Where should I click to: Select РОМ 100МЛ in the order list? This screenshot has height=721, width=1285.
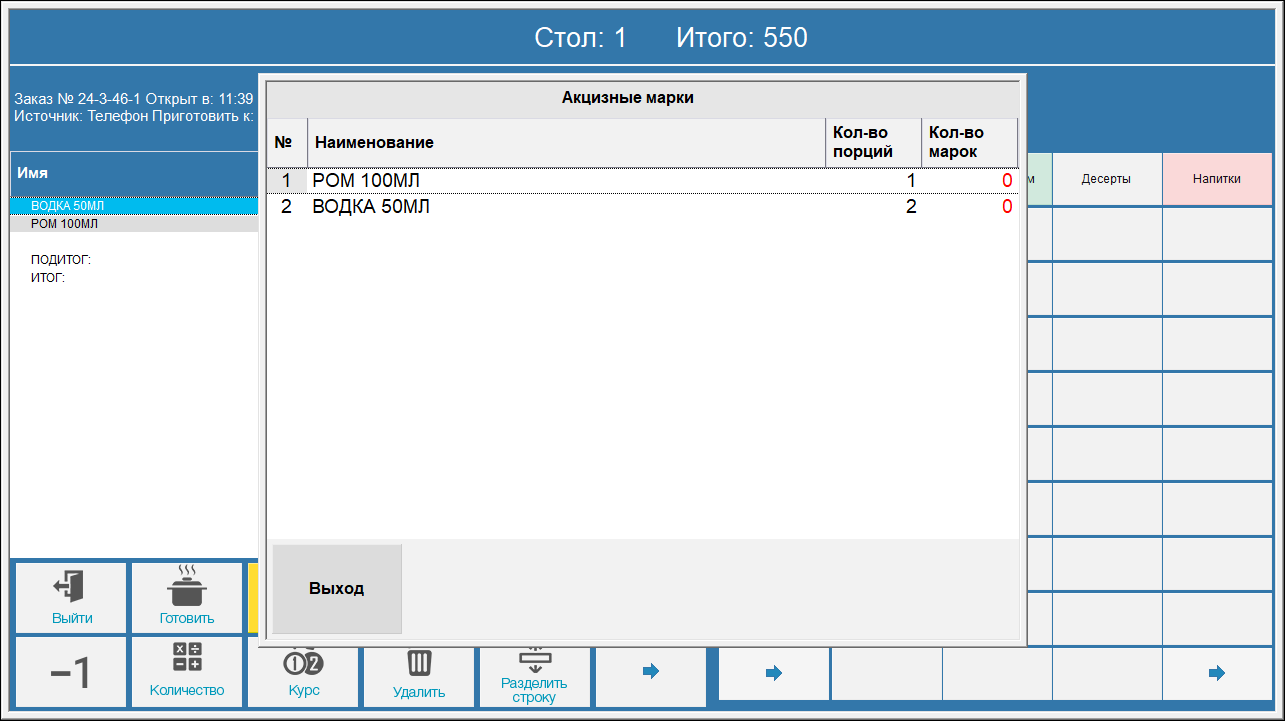[x=134, y=224]
